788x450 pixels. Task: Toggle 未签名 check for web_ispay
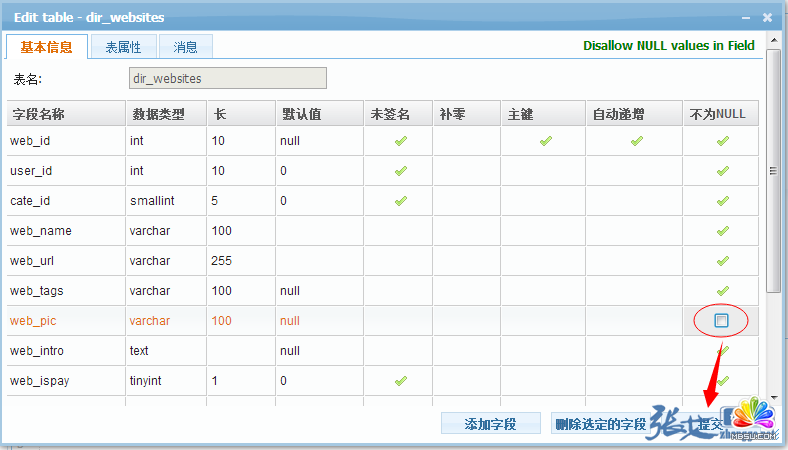401,381
